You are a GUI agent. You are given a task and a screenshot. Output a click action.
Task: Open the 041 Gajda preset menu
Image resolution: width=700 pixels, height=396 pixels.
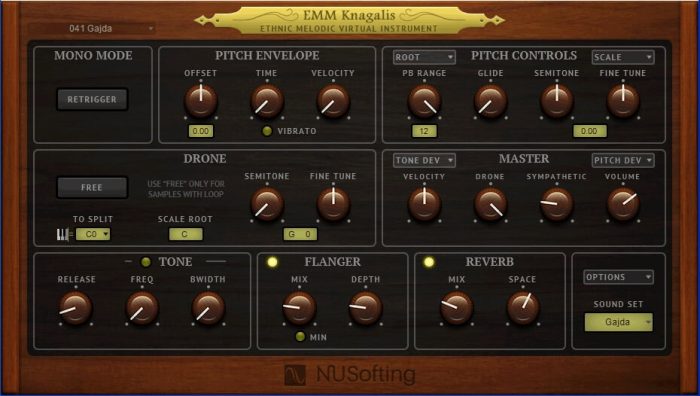[109, 29]
